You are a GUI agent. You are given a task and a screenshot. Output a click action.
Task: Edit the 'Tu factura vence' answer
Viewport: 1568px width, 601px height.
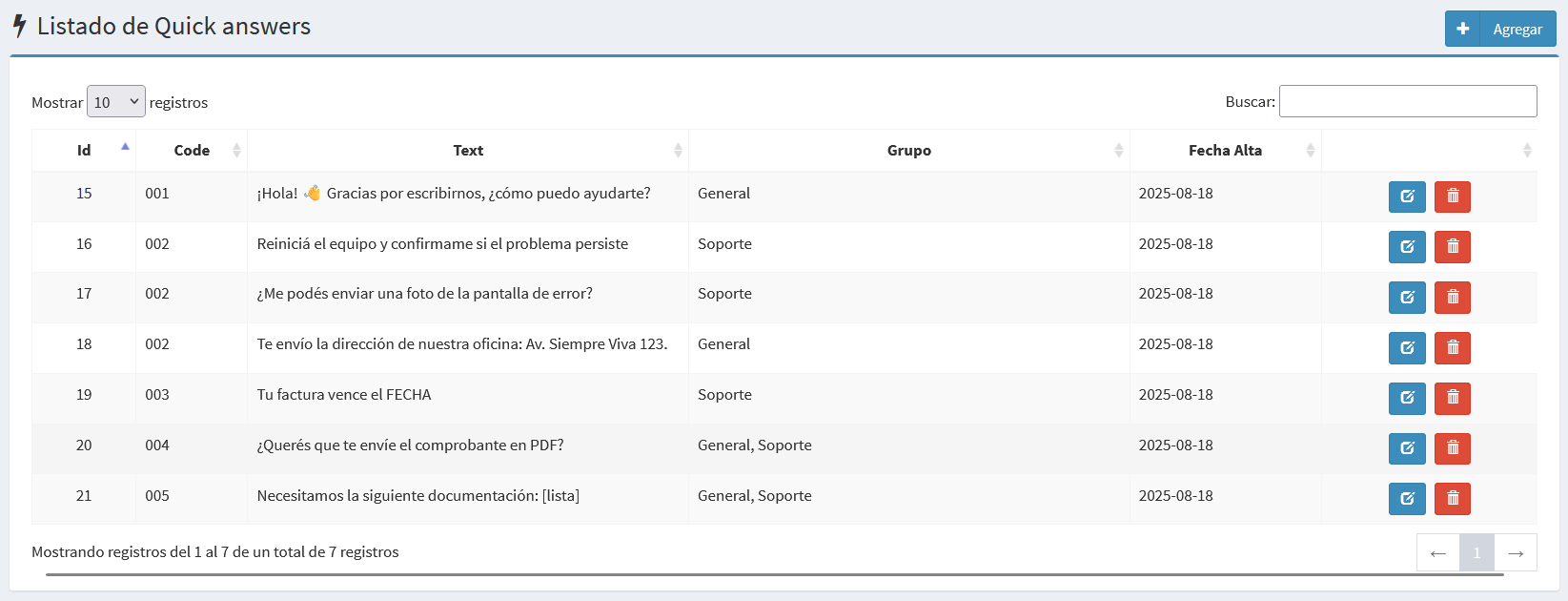pyautogui.click(x=1407, y=398)
